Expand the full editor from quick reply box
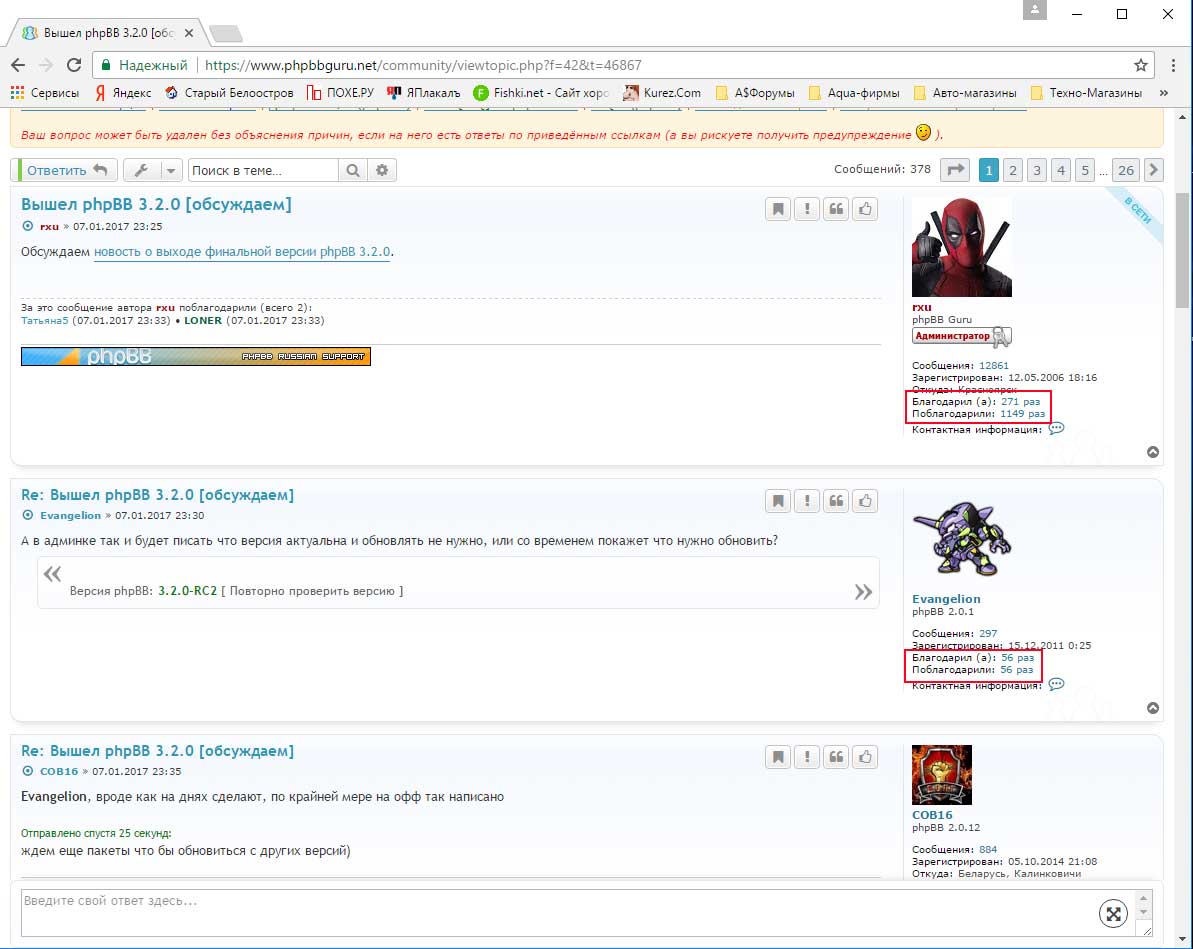The image size is (1193, 949). tap(1112, 913)
